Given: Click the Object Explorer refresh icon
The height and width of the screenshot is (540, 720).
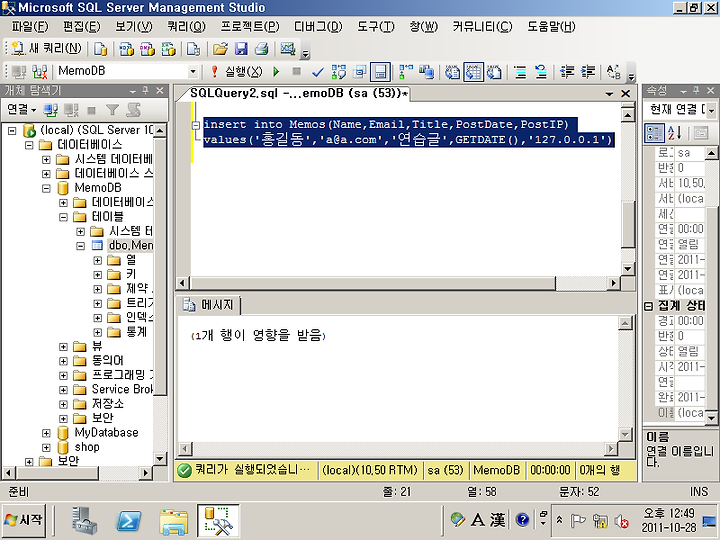Looking at the screenshot, I should point(133,110).
